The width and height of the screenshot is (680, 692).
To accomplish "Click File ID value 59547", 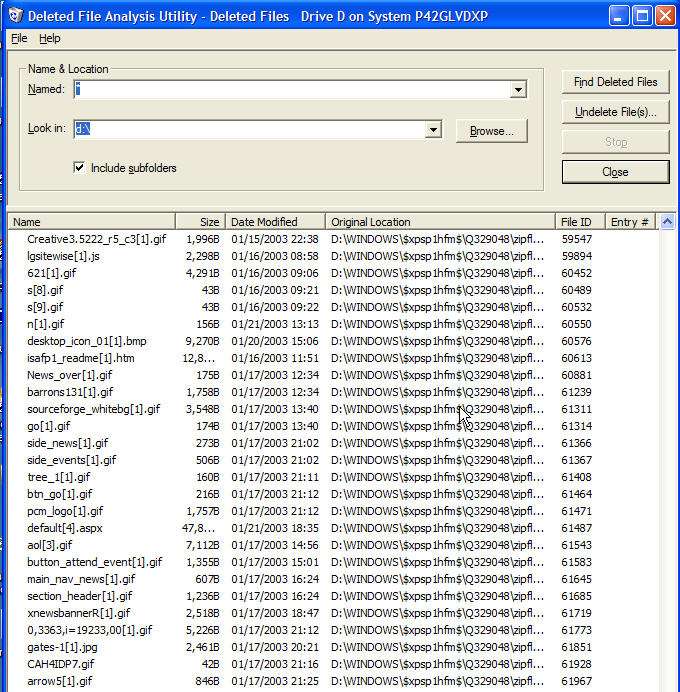I will point(576,239).
